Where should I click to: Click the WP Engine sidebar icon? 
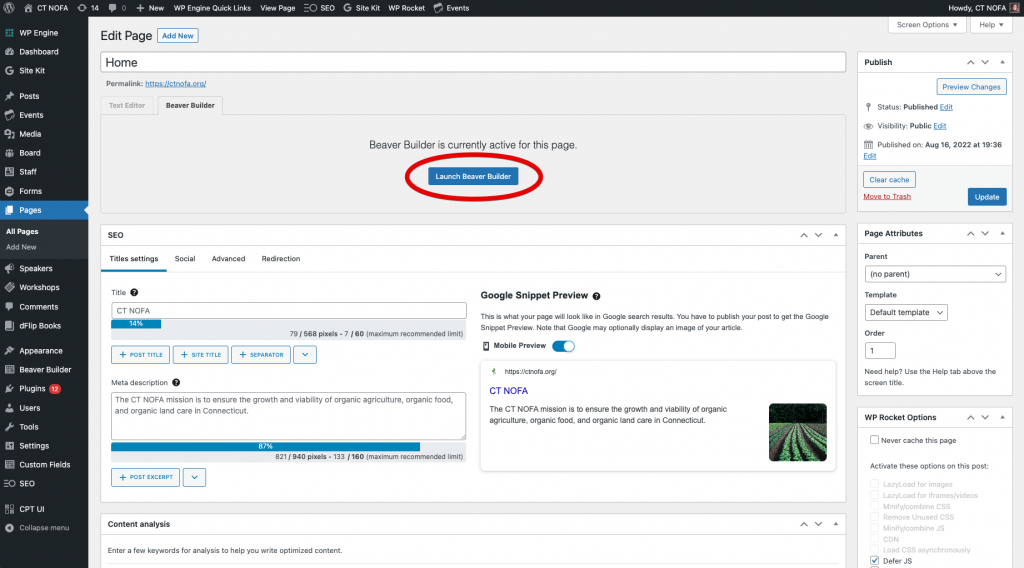(x=9, y=33)
